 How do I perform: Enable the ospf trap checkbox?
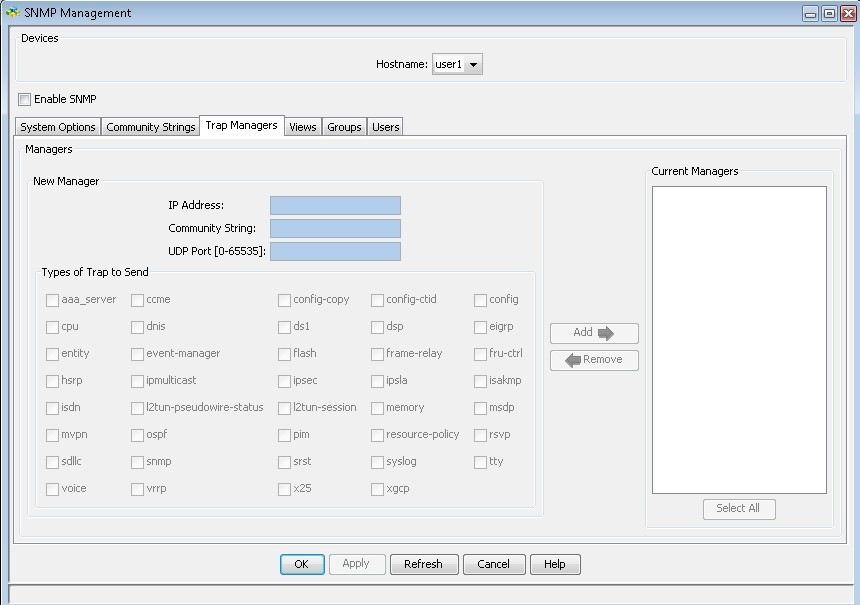[x=137, y=435]
